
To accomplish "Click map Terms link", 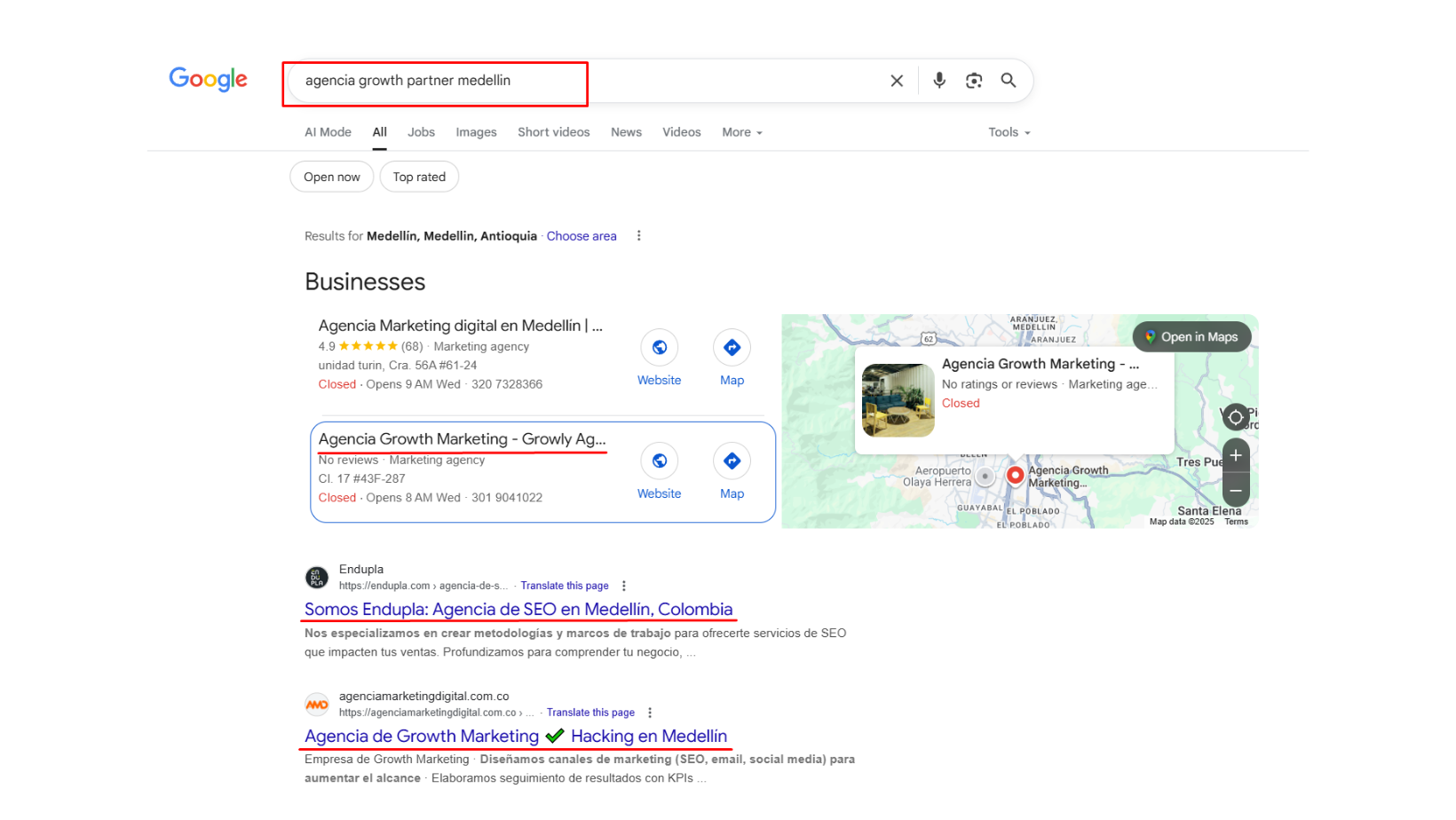I will 1237,522.
